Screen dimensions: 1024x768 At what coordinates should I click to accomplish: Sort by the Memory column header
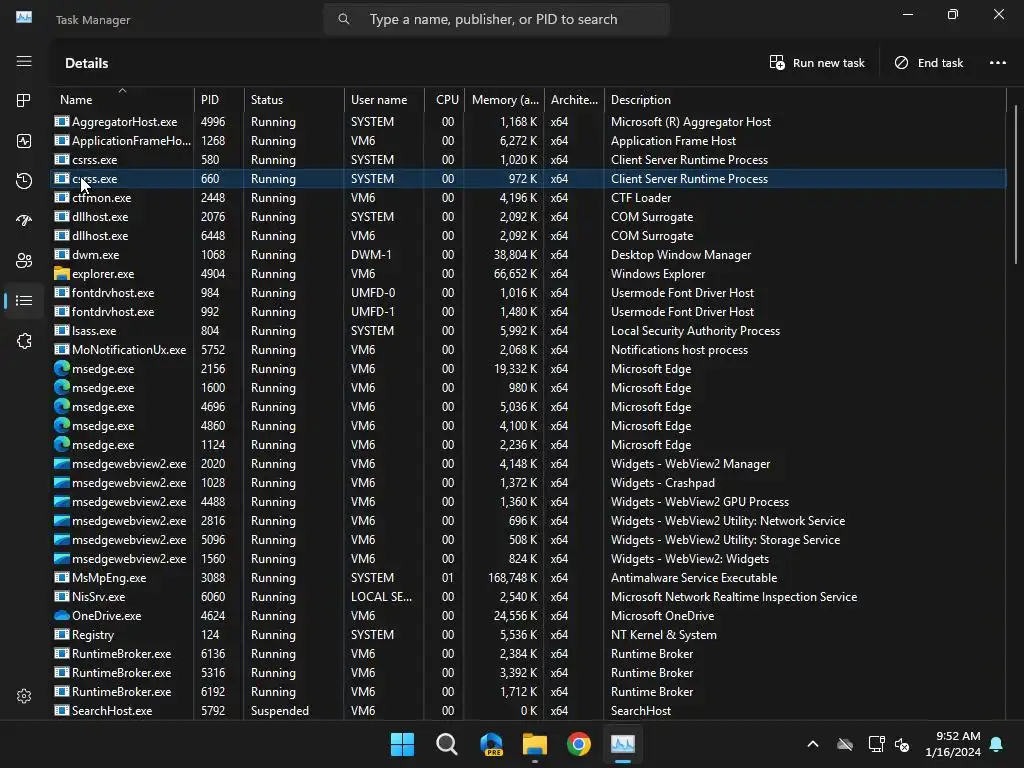504,99
